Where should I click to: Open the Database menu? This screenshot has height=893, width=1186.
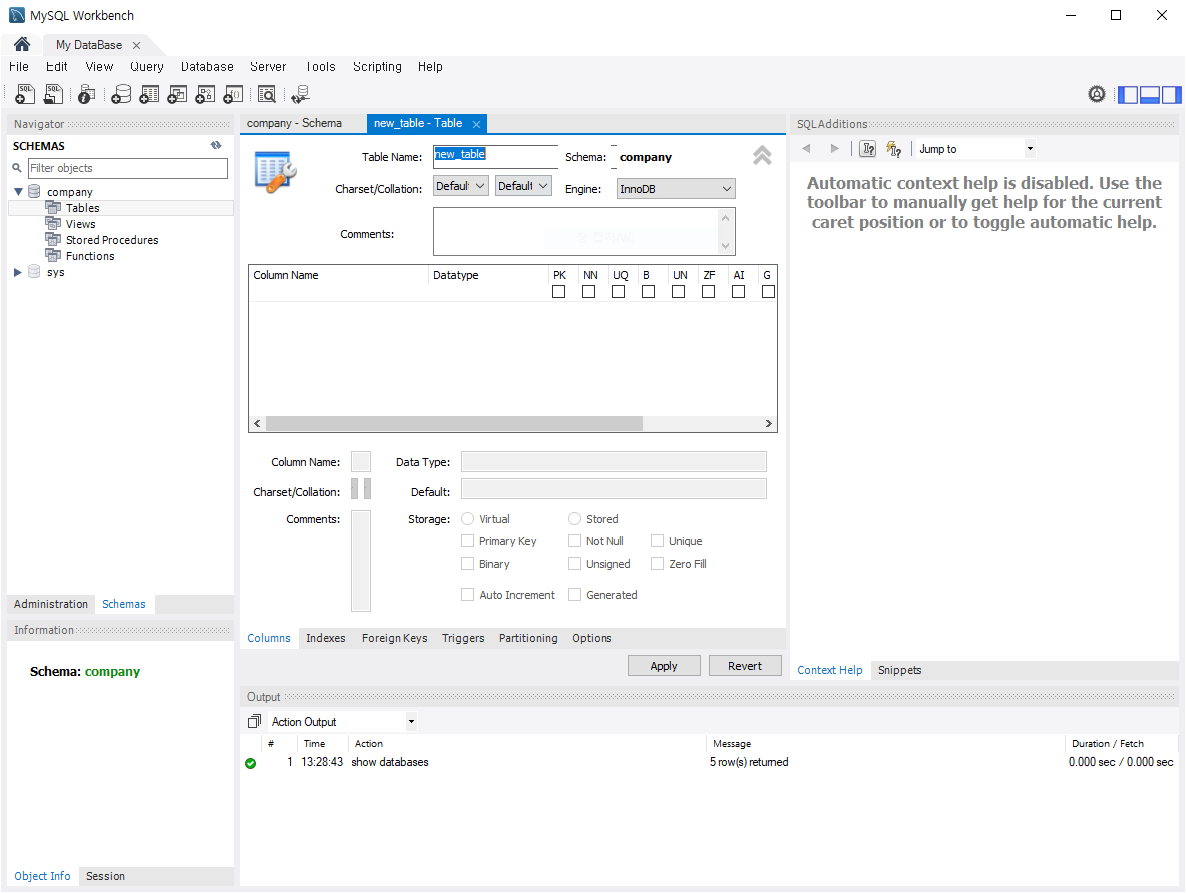click(207, 67)
